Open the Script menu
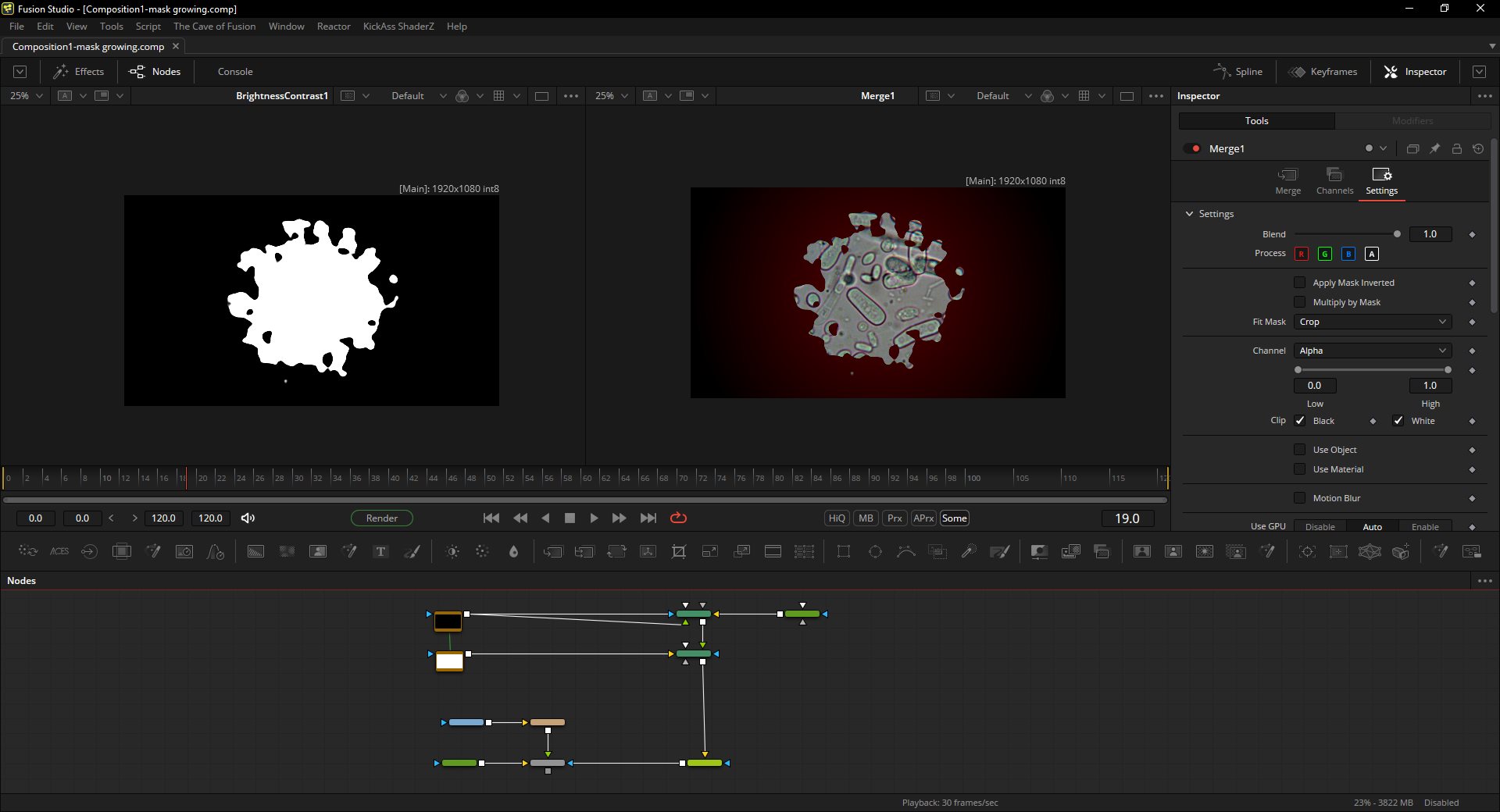The width and height of the screenshot is (1500, 812). (x=148, y=27)
